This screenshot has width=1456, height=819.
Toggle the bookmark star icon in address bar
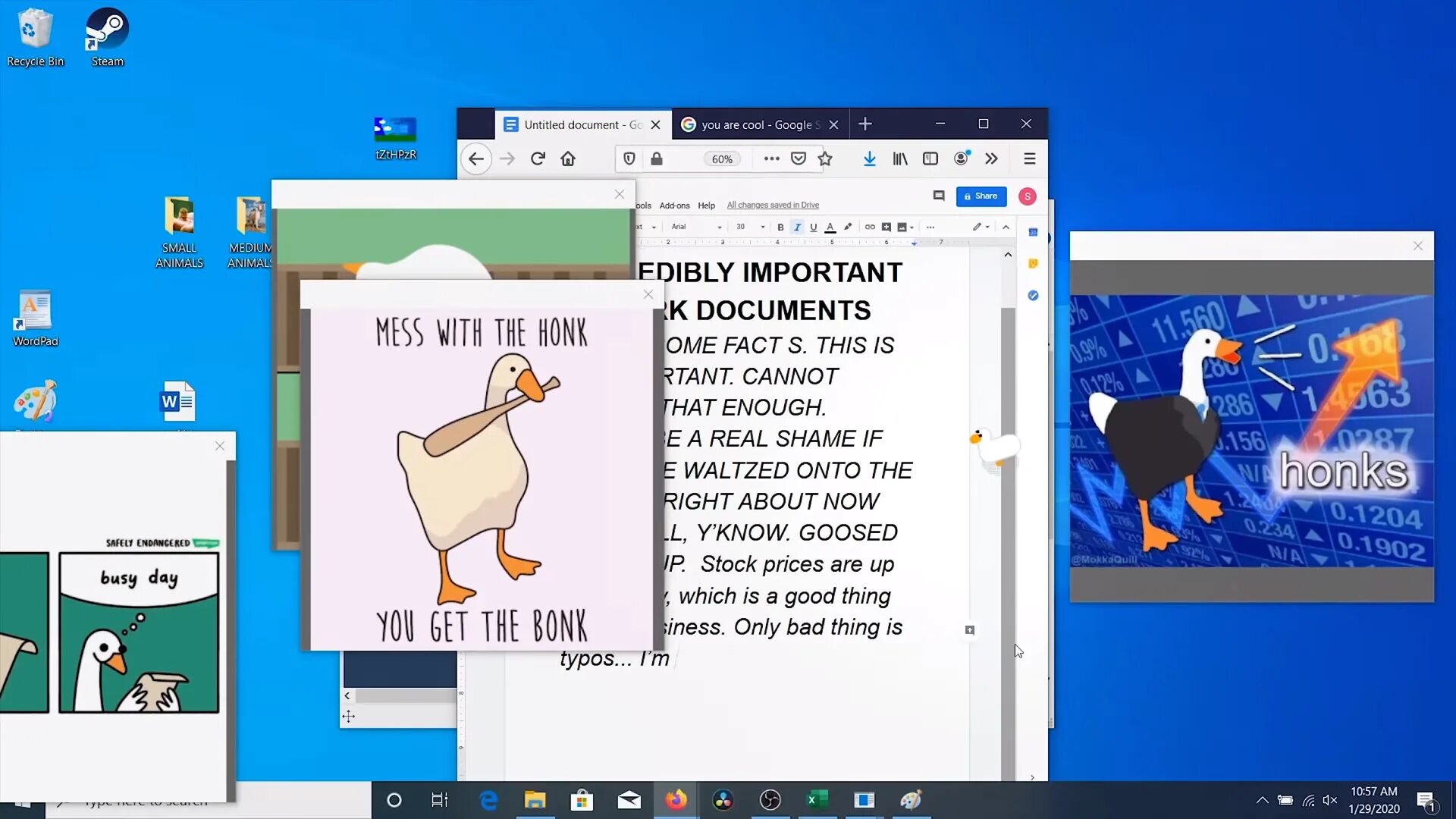pyautogui.click(x=825, y=159)
